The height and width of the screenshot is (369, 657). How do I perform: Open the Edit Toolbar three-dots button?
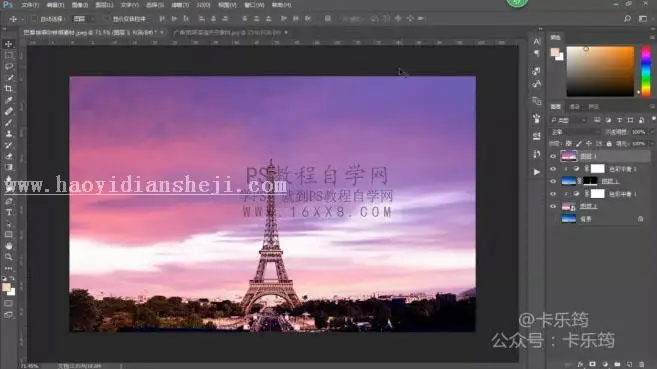coord(8,268)
